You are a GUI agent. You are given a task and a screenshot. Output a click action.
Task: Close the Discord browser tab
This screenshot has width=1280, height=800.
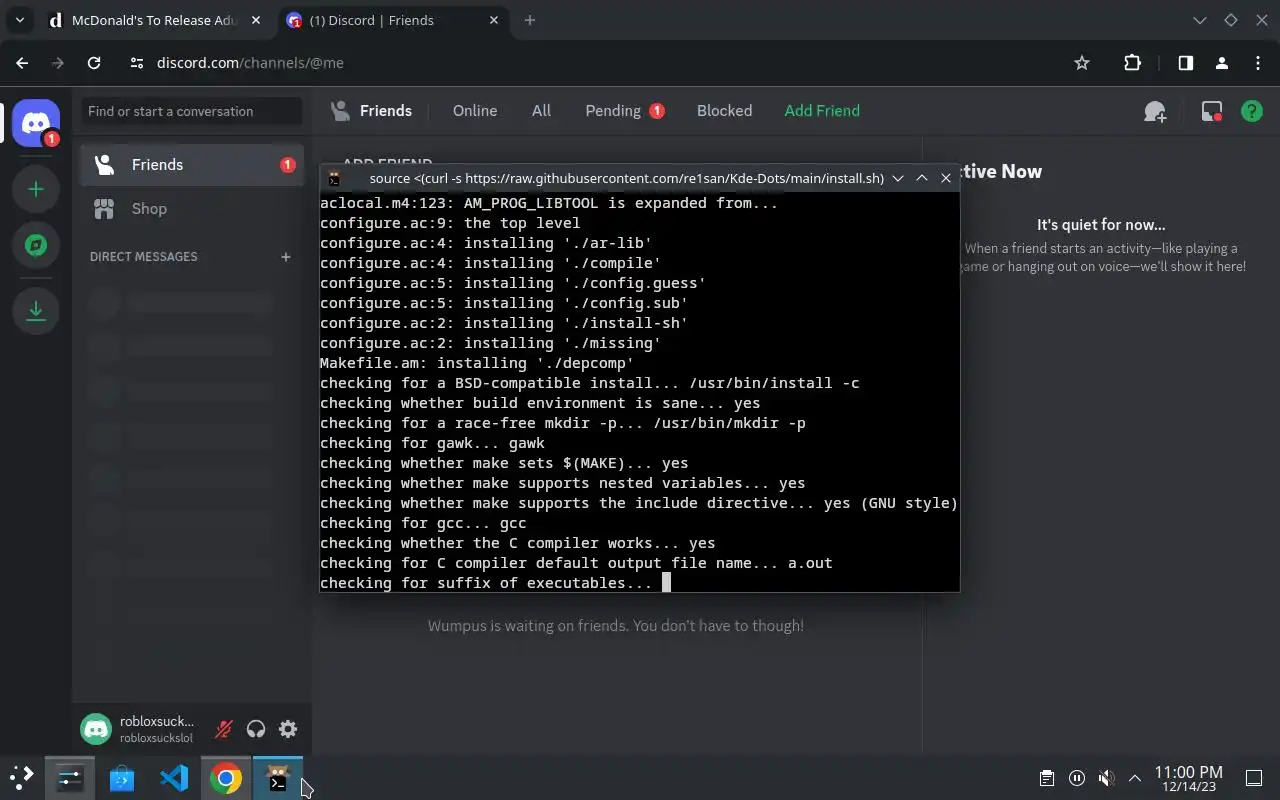click(x=494, y=20)
